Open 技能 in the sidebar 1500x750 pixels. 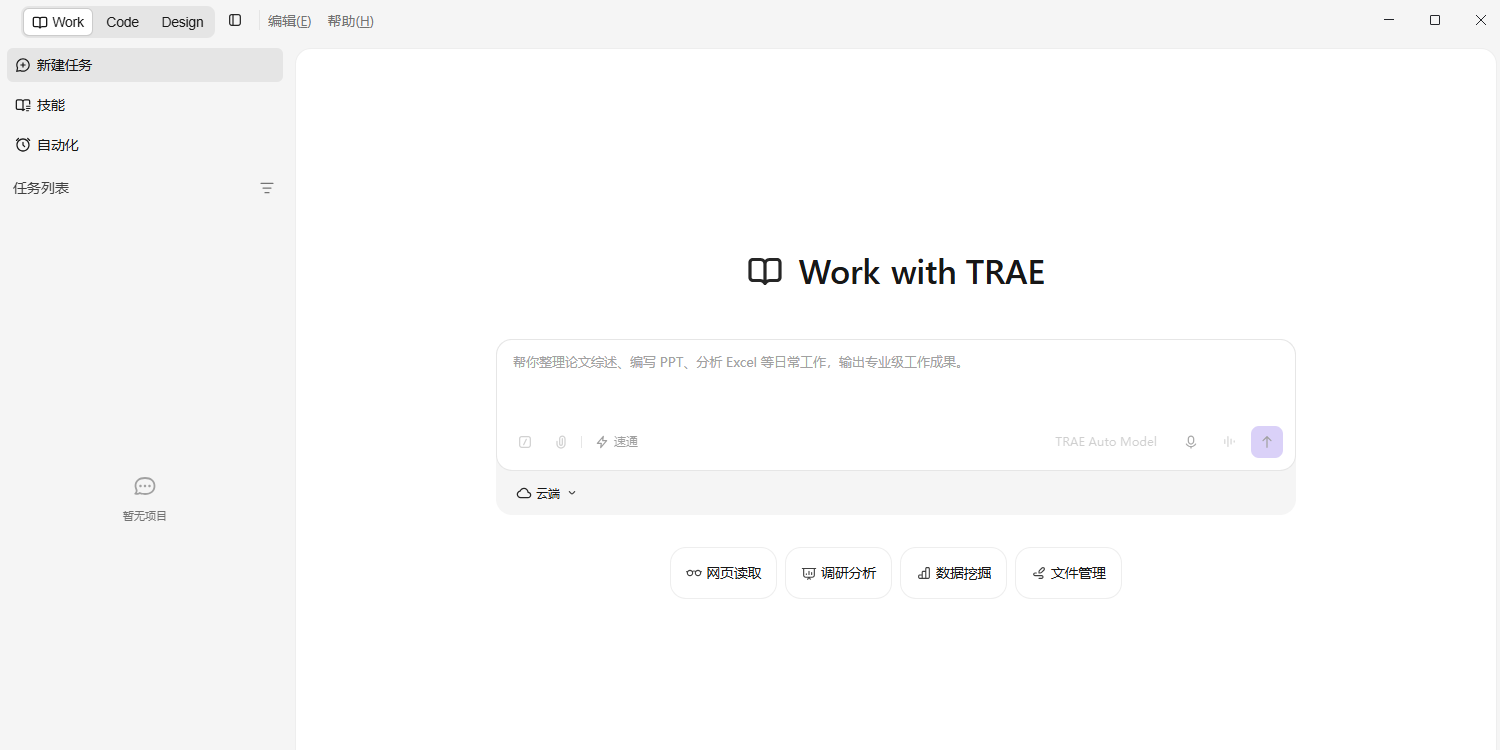point(145,105)
